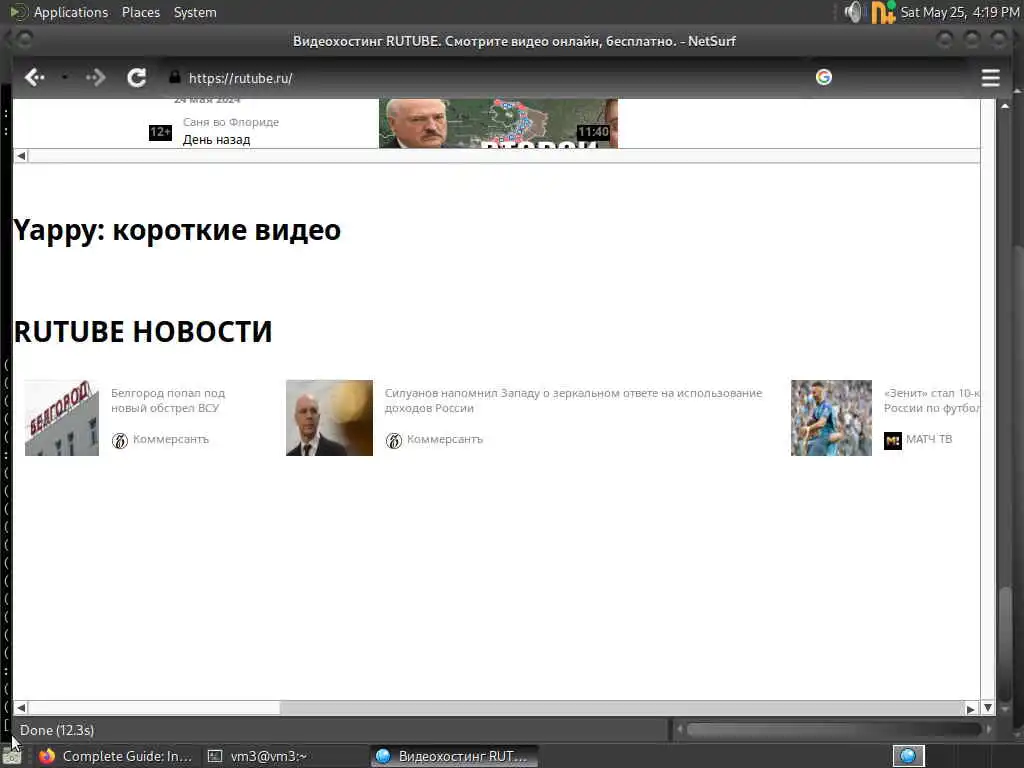This screenshot has width=1024, height=768.
Task: Open the МАТЧ ТВ source link
Action: [x=929, y=440]
